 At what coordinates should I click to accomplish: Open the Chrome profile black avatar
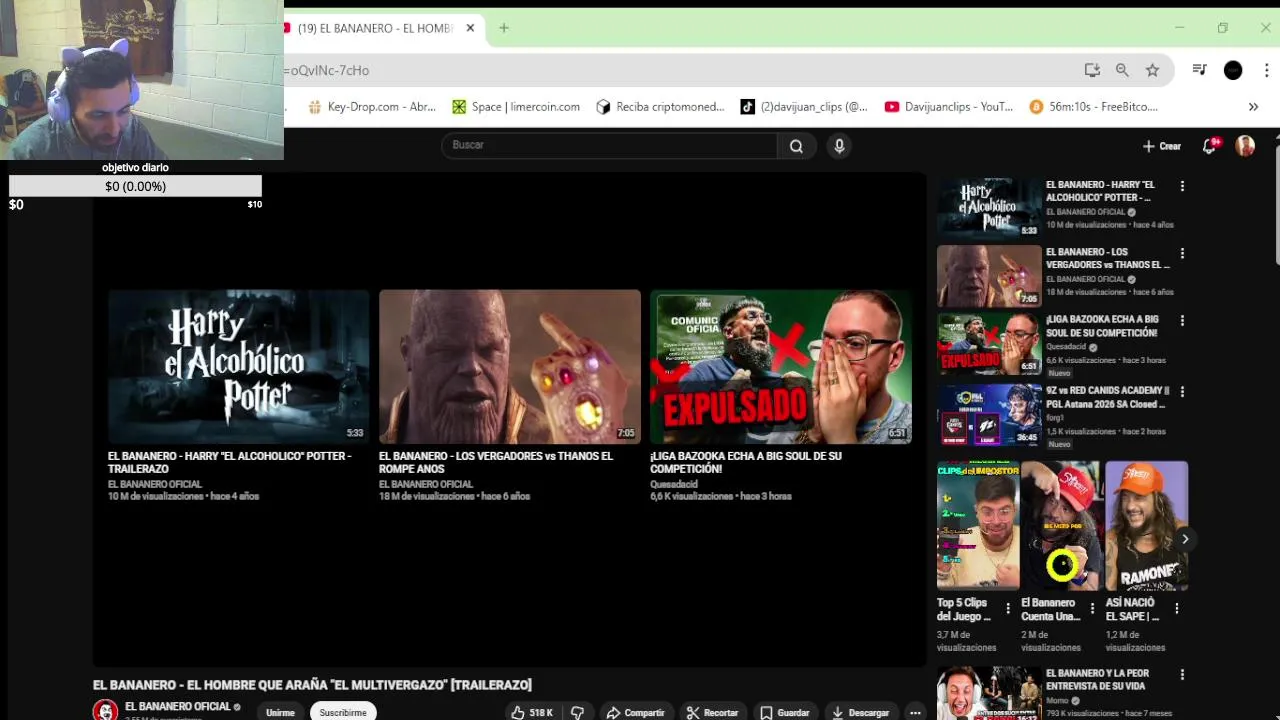1233,70
